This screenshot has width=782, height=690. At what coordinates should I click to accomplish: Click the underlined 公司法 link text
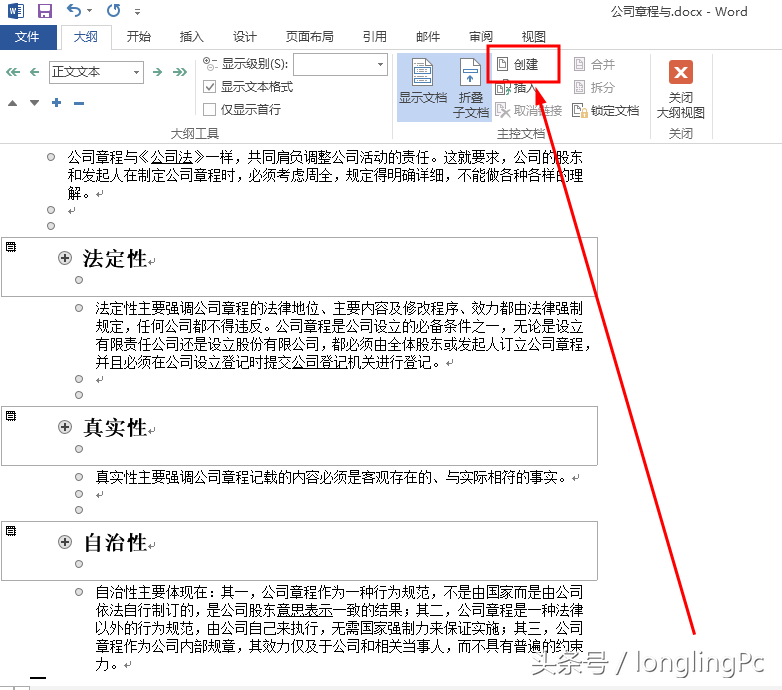(x=172, y=158)
